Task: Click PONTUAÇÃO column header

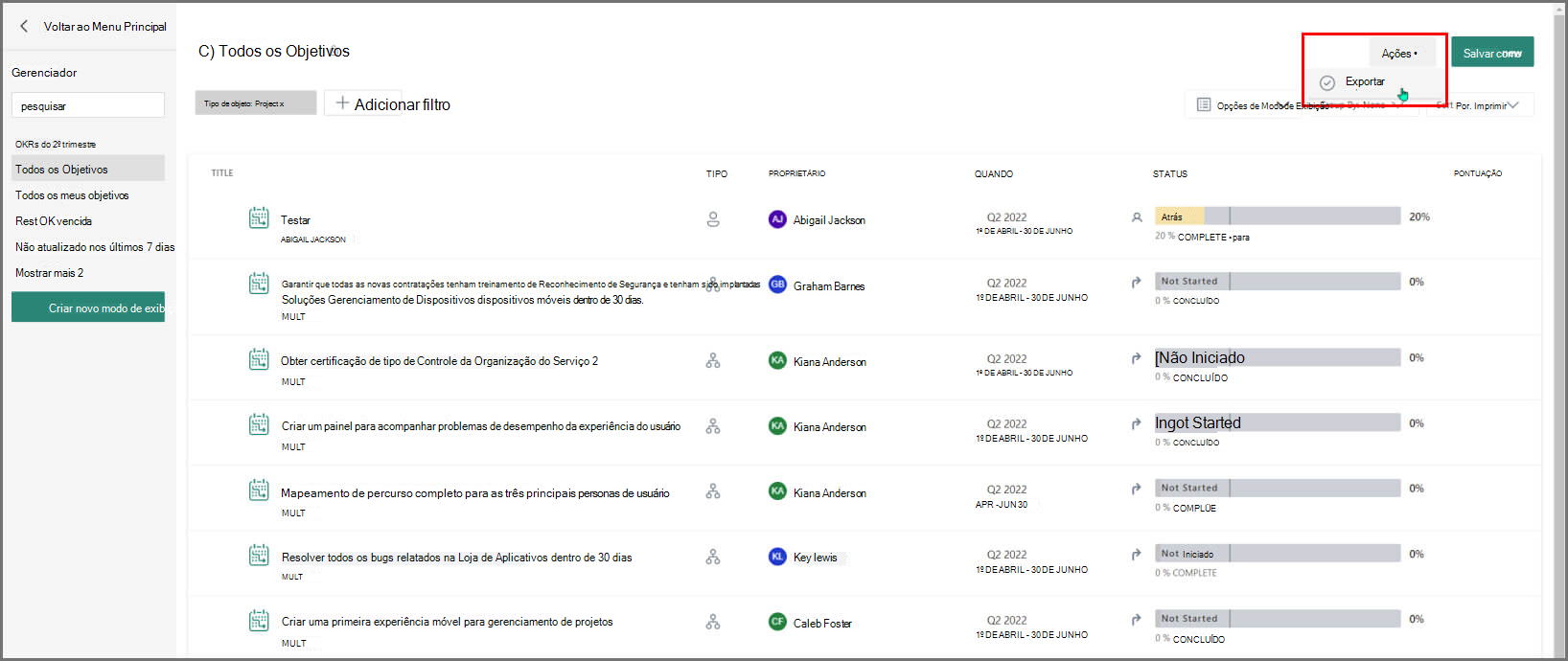Action: point(1478,174)
